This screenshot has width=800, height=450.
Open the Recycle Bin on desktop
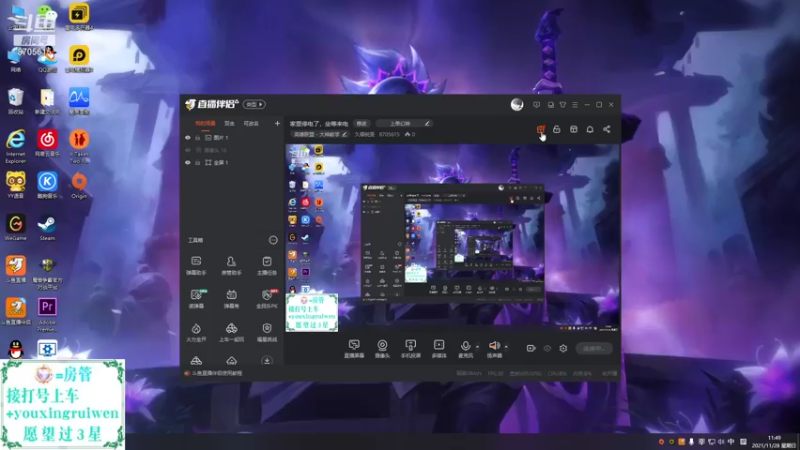click(x=16, y=101)
